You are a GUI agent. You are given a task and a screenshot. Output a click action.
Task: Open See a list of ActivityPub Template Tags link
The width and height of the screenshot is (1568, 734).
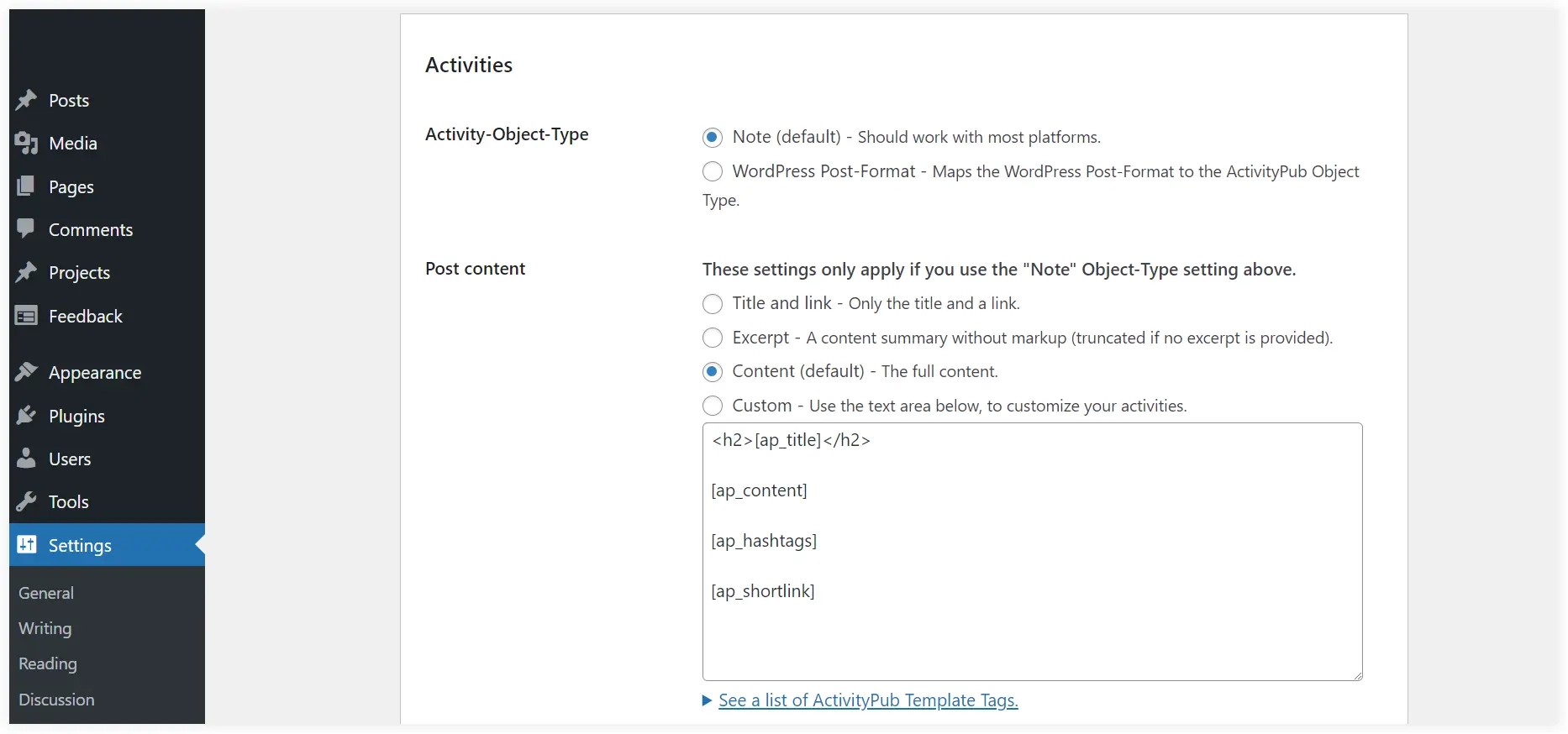click(x=868, y=700)
